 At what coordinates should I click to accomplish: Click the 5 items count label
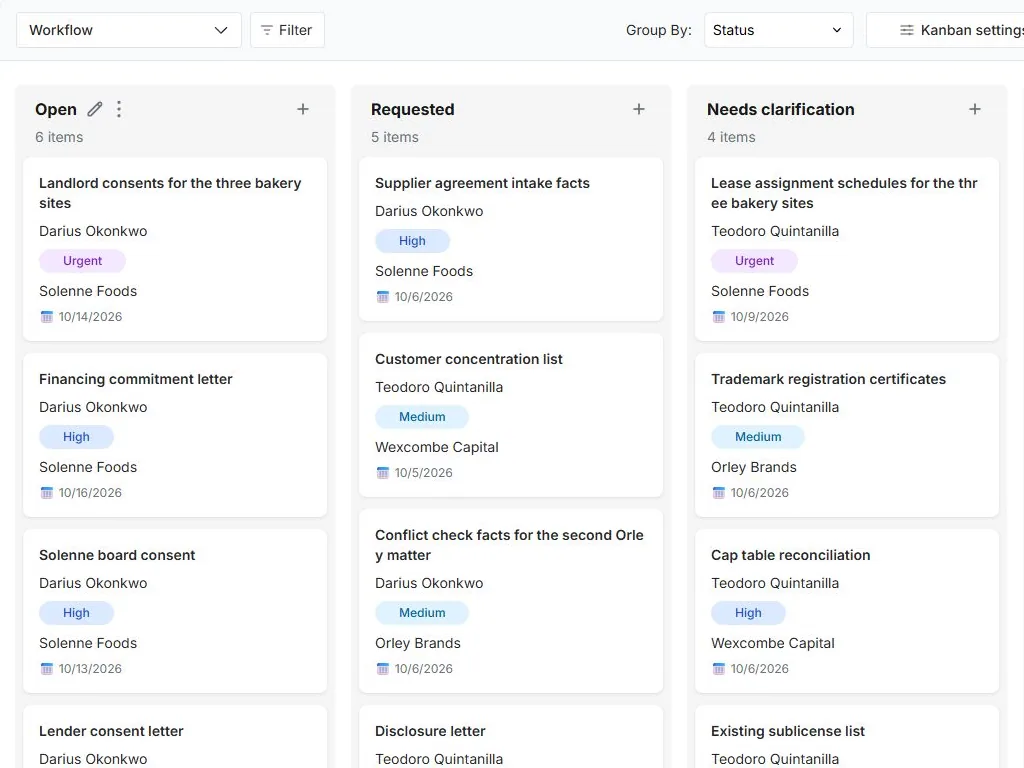click(x=395, y=137)
